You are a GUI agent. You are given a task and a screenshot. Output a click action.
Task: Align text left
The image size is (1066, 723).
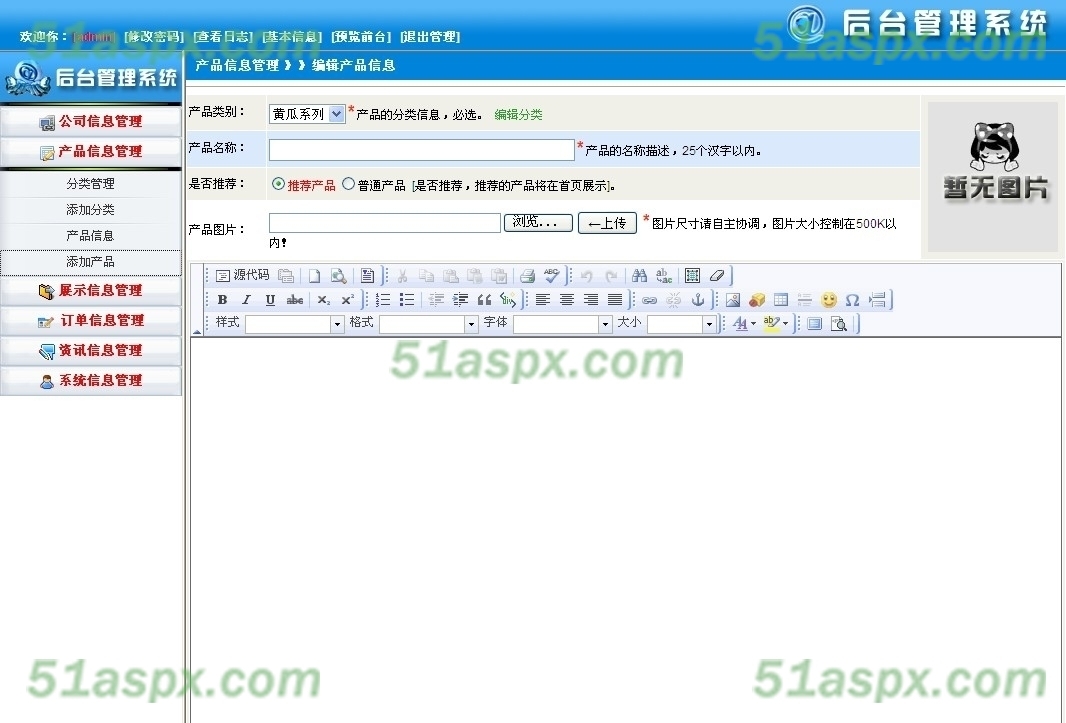coord(543,300)
